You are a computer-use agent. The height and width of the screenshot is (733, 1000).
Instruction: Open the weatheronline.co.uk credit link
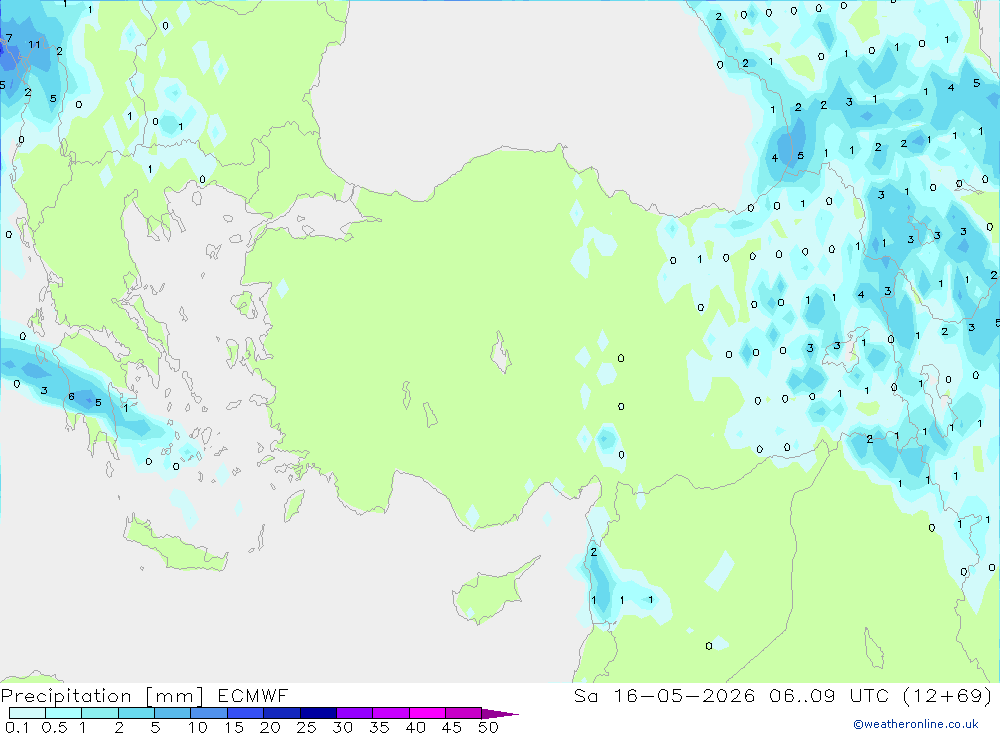click(916, 724)
